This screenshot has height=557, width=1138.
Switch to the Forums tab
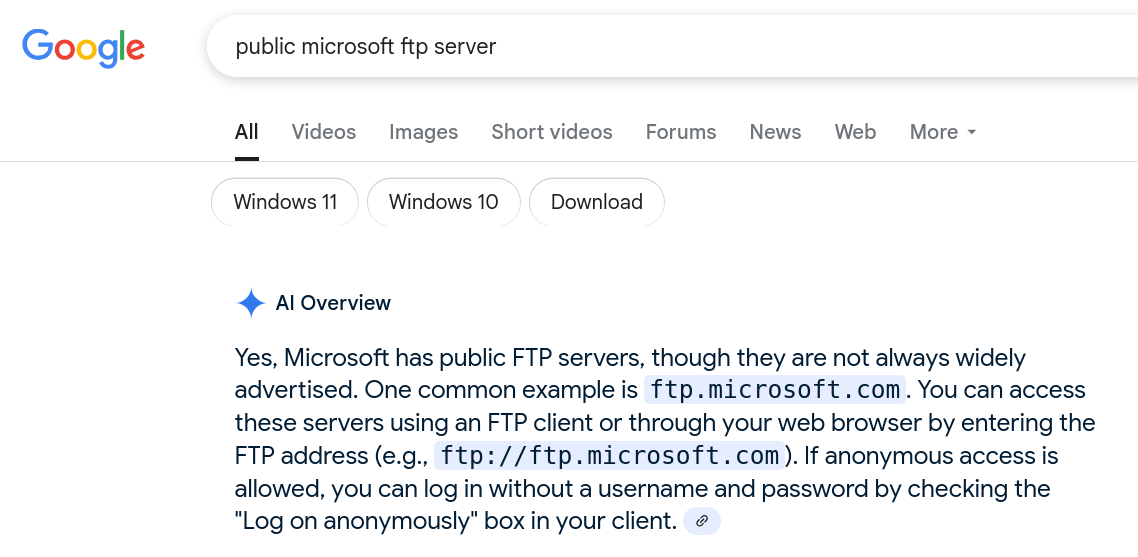coord(680,132)
